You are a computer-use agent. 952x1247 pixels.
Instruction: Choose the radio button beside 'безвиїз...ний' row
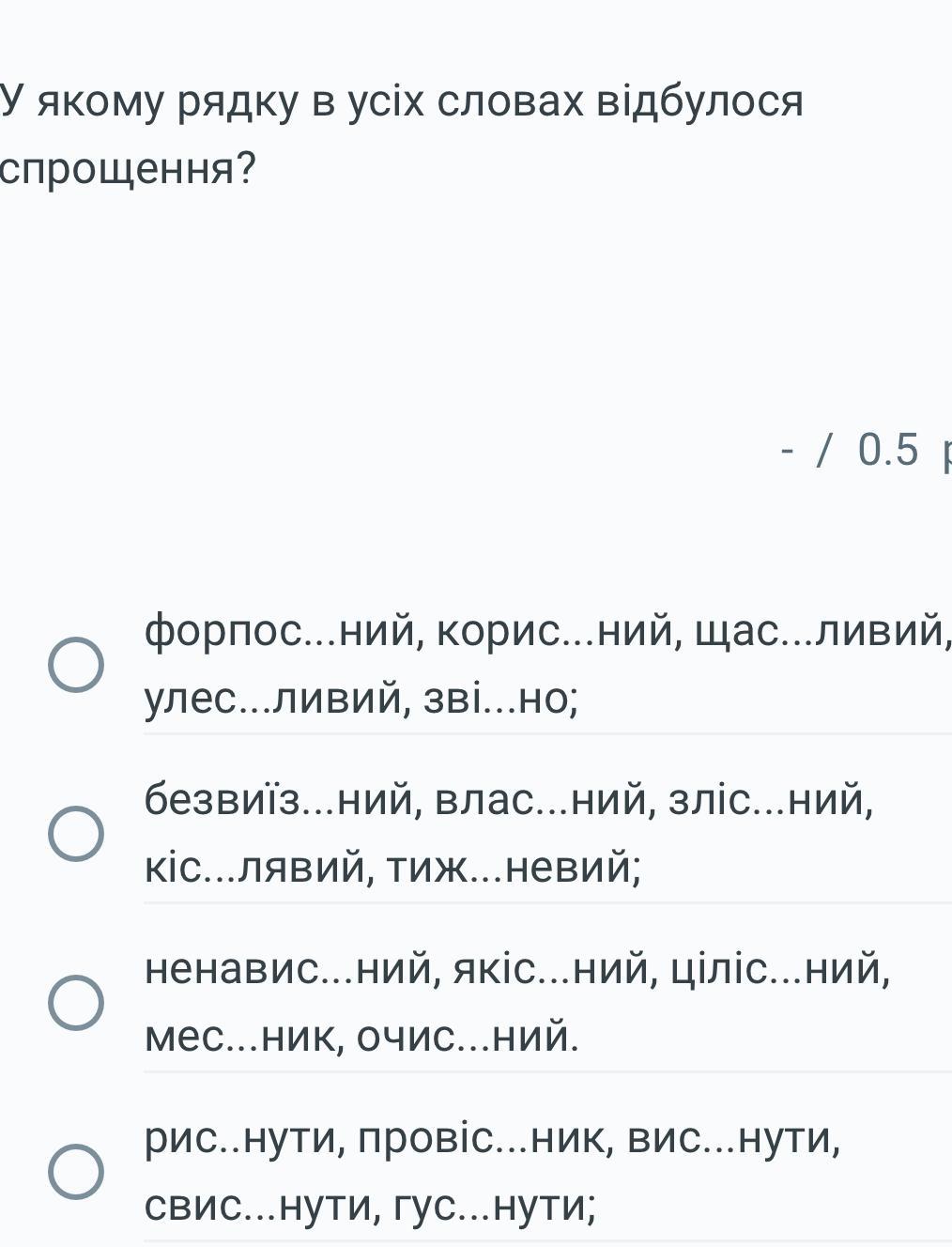coord(75,833)
